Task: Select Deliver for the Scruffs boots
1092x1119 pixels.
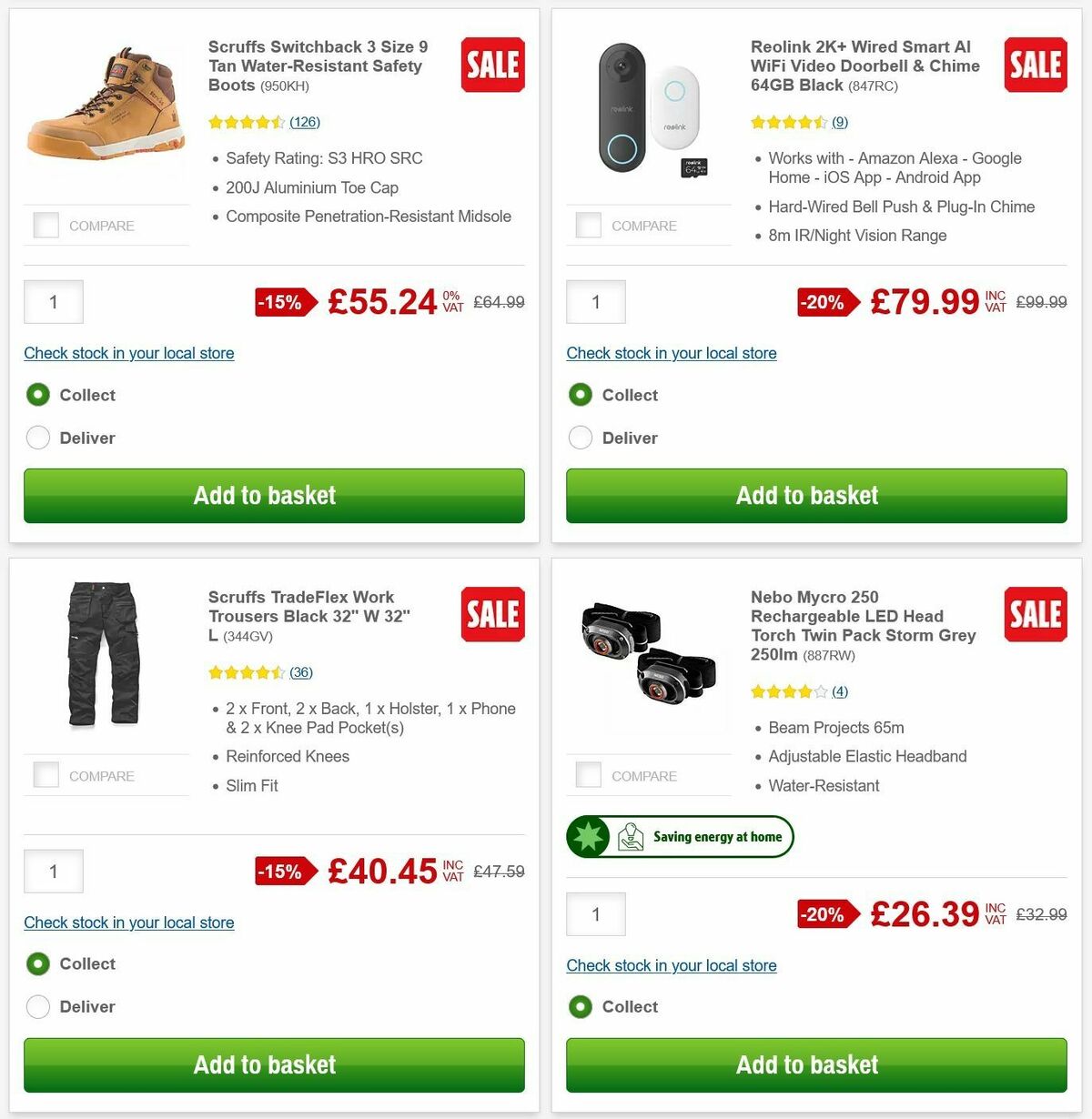Action: 38,438
